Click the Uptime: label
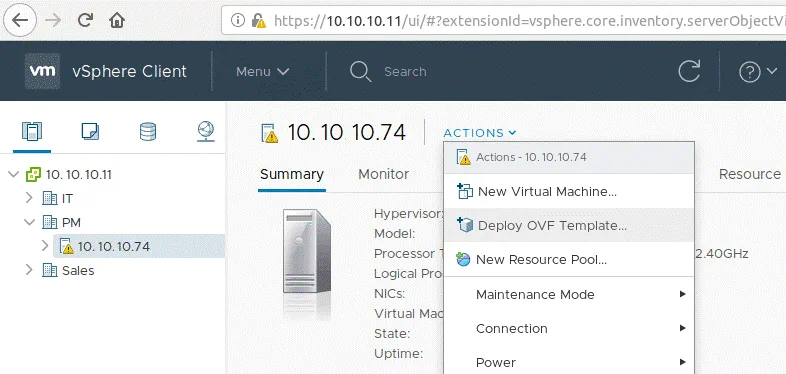Screen dimensions: 786x374 pyautogui.click(x=399, y=353)
